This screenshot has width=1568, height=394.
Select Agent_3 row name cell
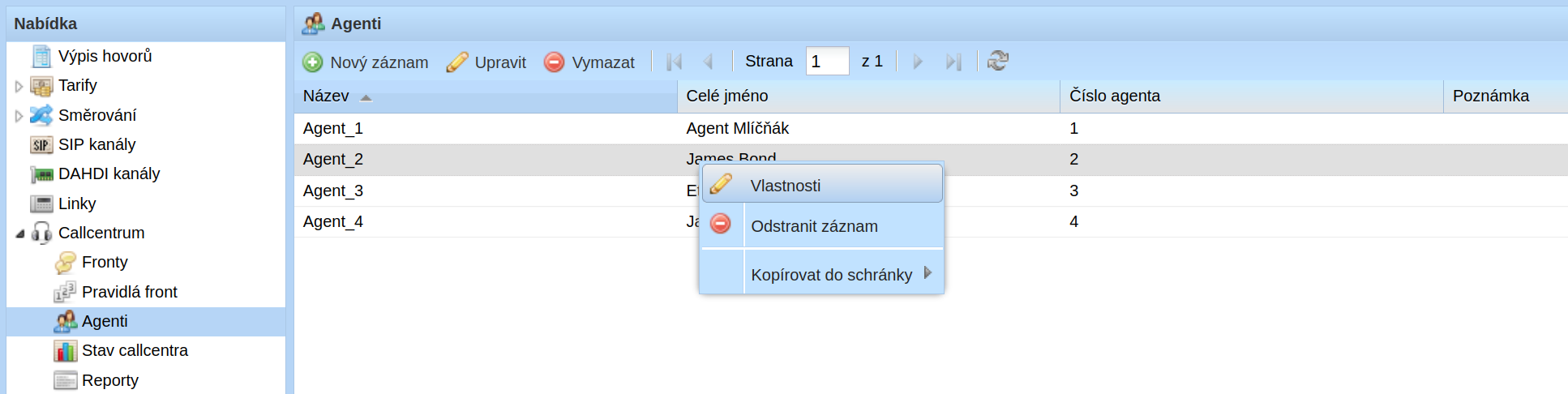pyautogui.click(x=486, y=191)
